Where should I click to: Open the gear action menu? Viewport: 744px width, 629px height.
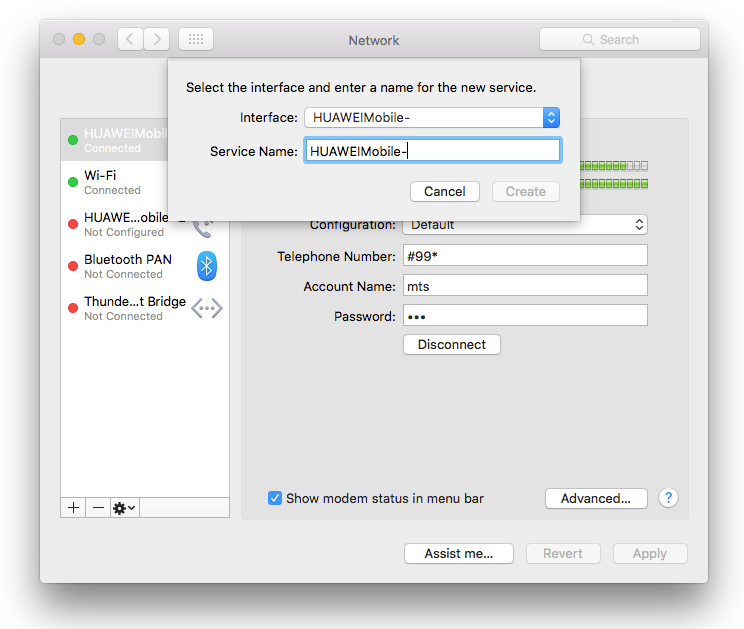(125, 508)
